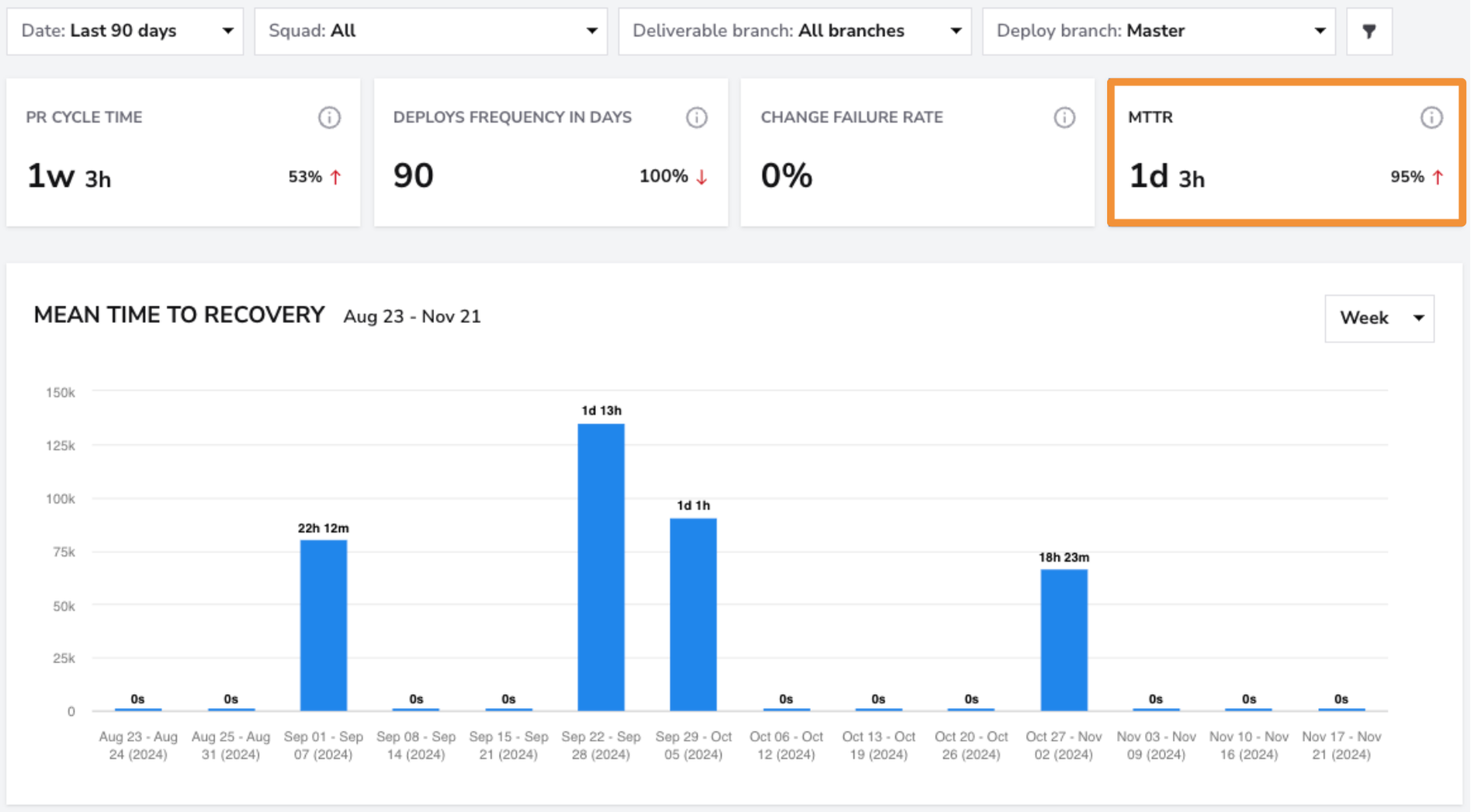Open Deploys Frequency info icon
1471x812 pixels.
[x=696, y=117]
